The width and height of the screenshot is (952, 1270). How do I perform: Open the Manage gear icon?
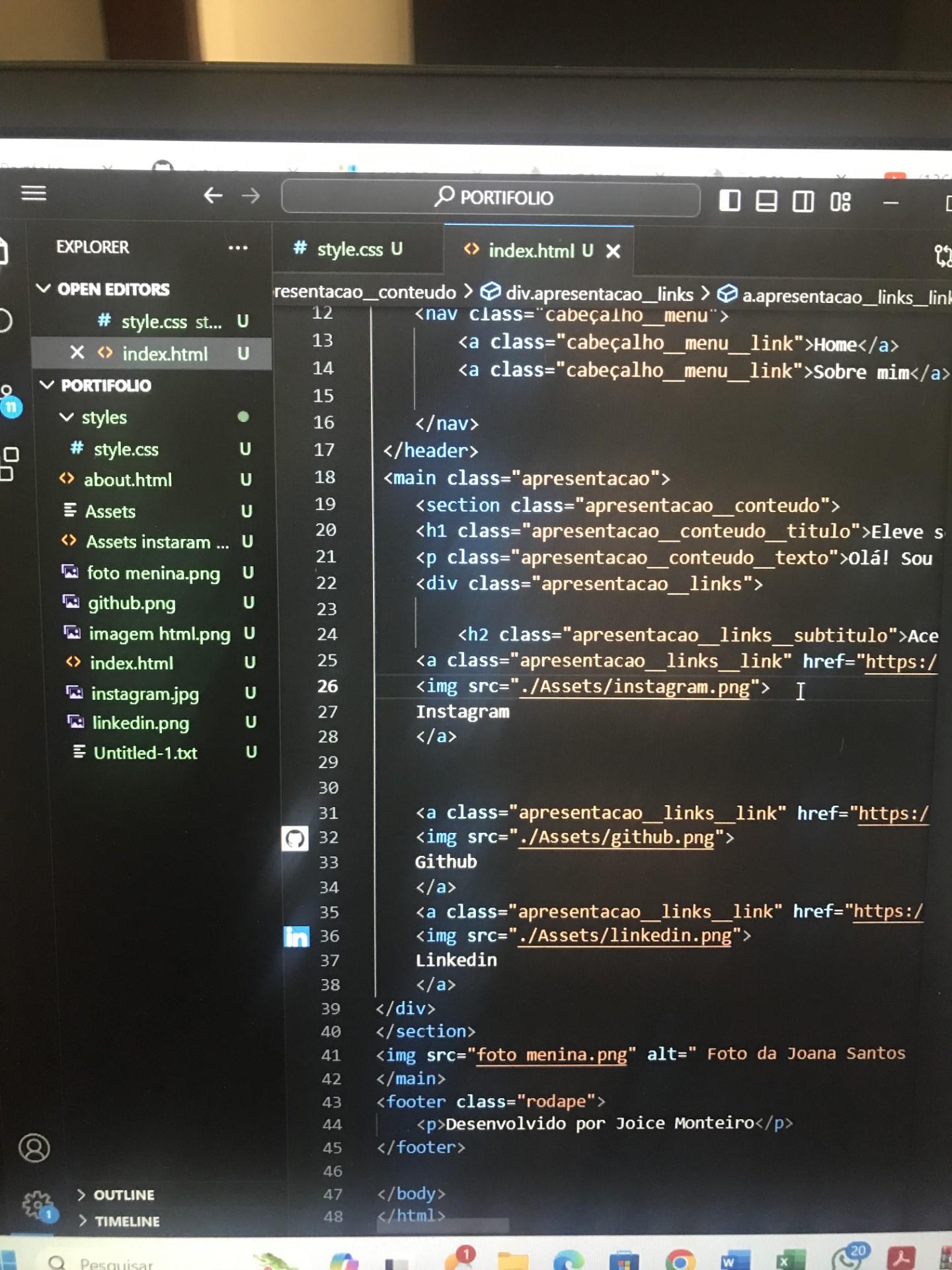pyautogui.click(x=37, y=1205)
